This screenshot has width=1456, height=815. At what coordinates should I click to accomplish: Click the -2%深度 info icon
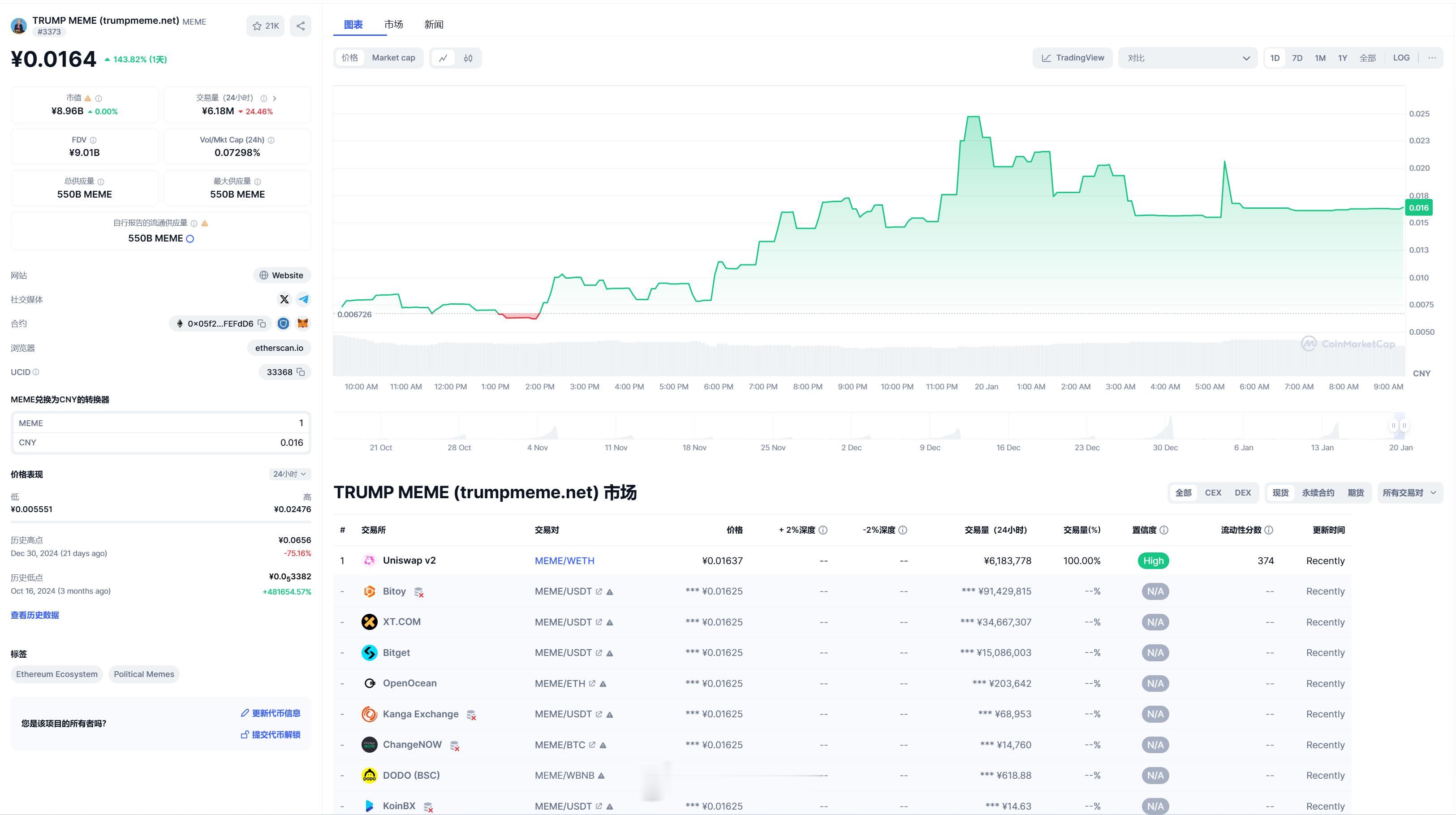click(x=903, y=530)
